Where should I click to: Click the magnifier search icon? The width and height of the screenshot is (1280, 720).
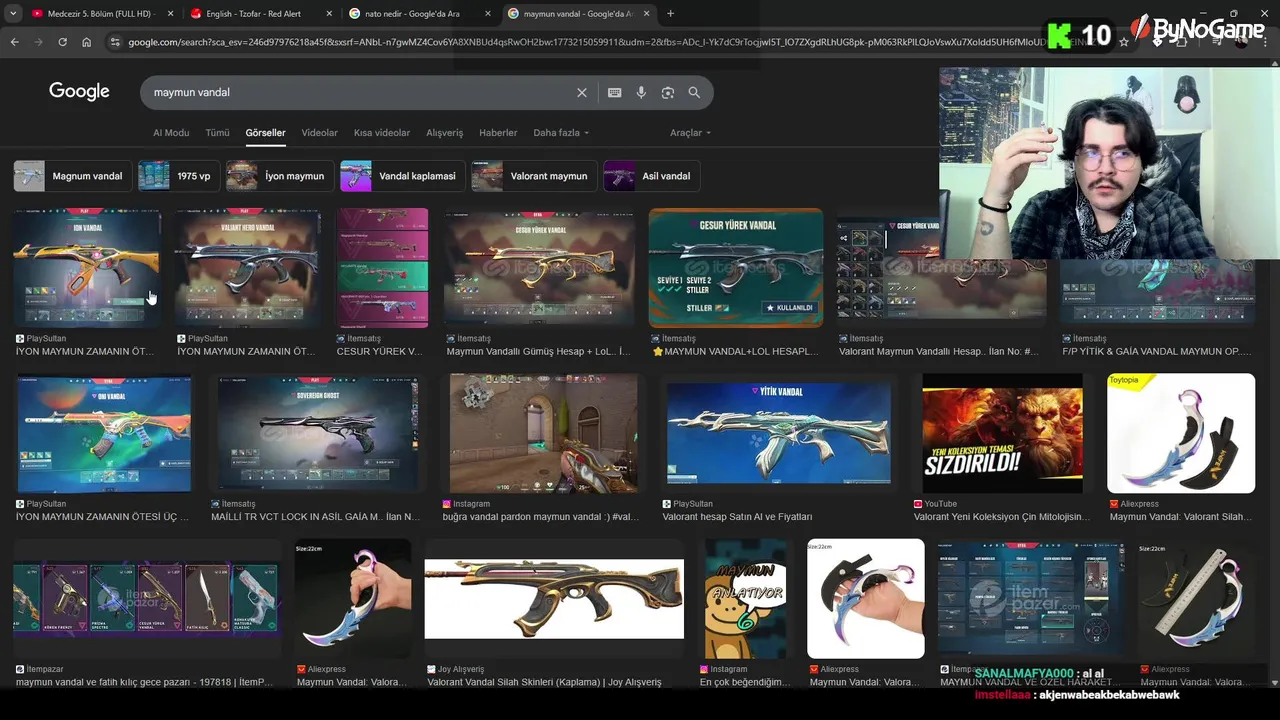(694, 92)
